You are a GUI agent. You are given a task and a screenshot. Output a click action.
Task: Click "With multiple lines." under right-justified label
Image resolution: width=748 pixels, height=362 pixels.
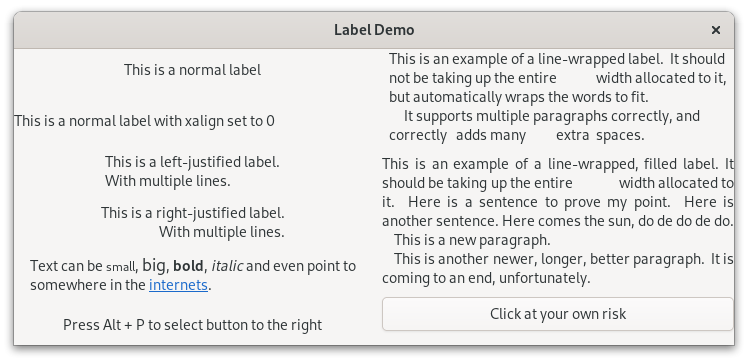pyautogui.click(x=222, y=232)
